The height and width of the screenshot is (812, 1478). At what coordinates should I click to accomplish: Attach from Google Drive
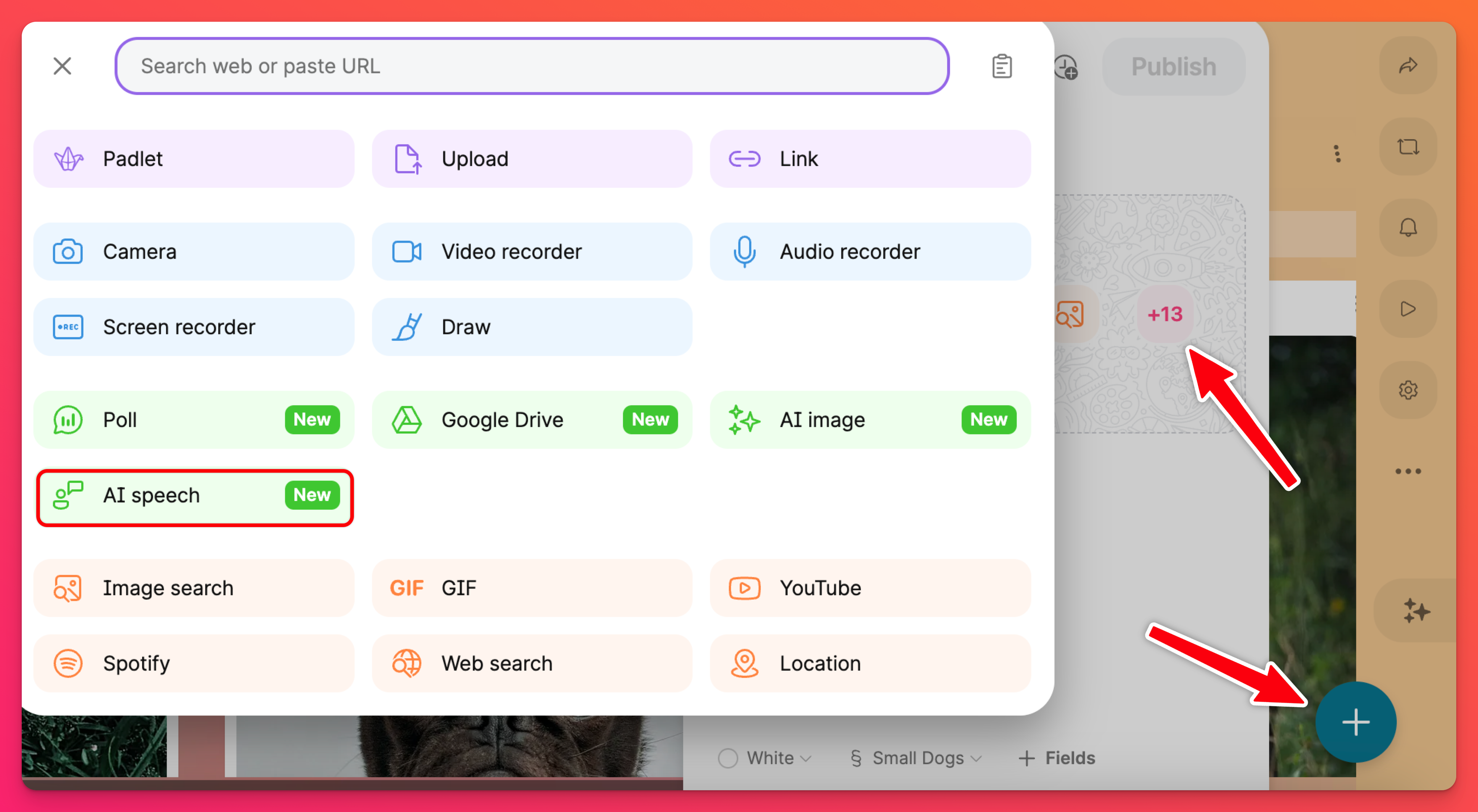click(x=532, y=420)
